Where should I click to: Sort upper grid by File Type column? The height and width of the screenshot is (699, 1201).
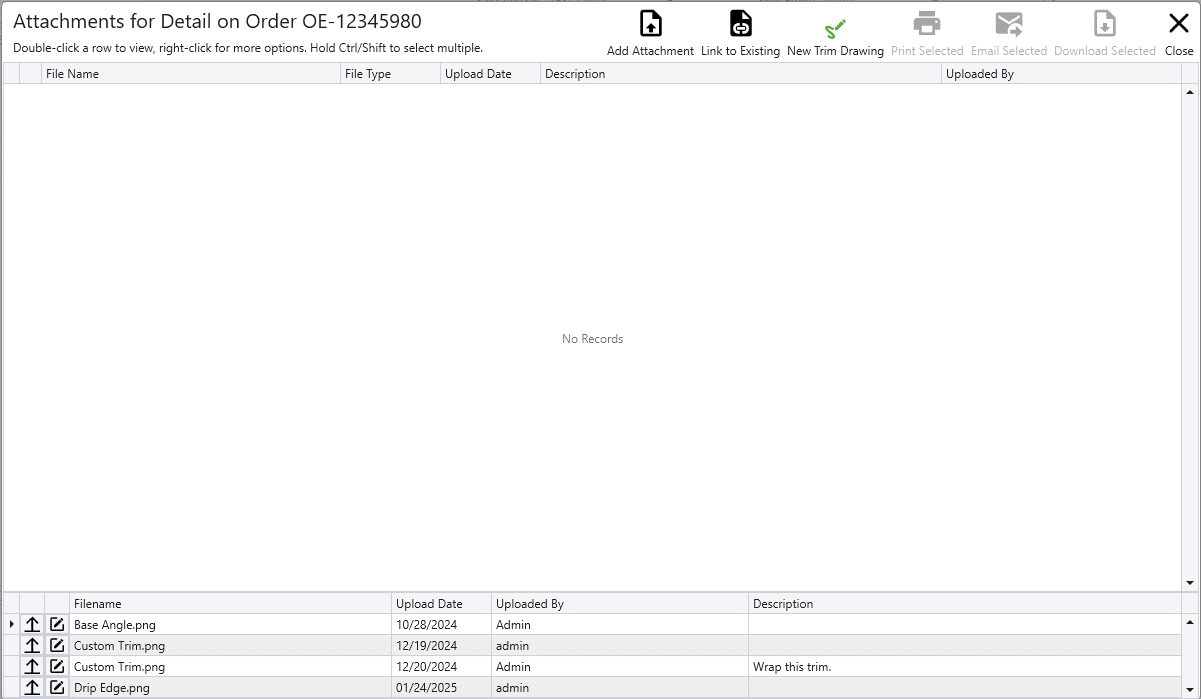(x=391, y=74)
